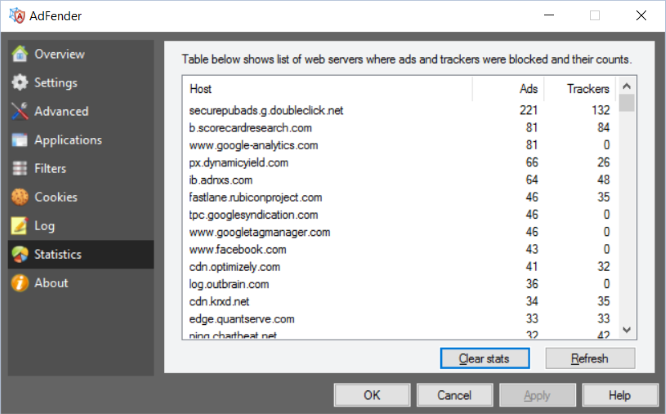Click the greyed Apply button
Image resolution: width=666 pixels, height=414 pixels.
point(537,395)
